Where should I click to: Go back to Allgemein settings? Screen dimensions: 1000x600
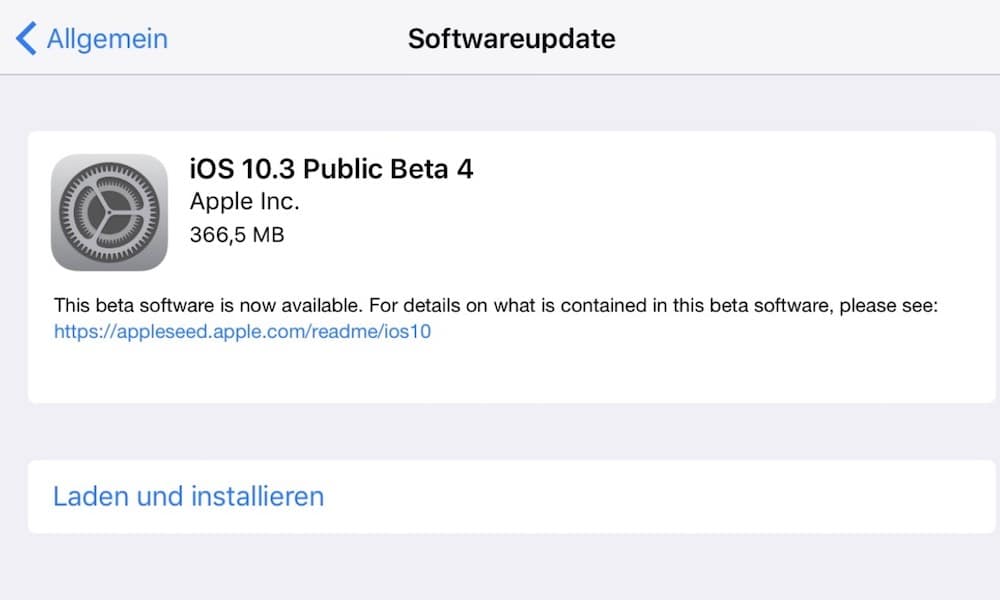[92, 38]
